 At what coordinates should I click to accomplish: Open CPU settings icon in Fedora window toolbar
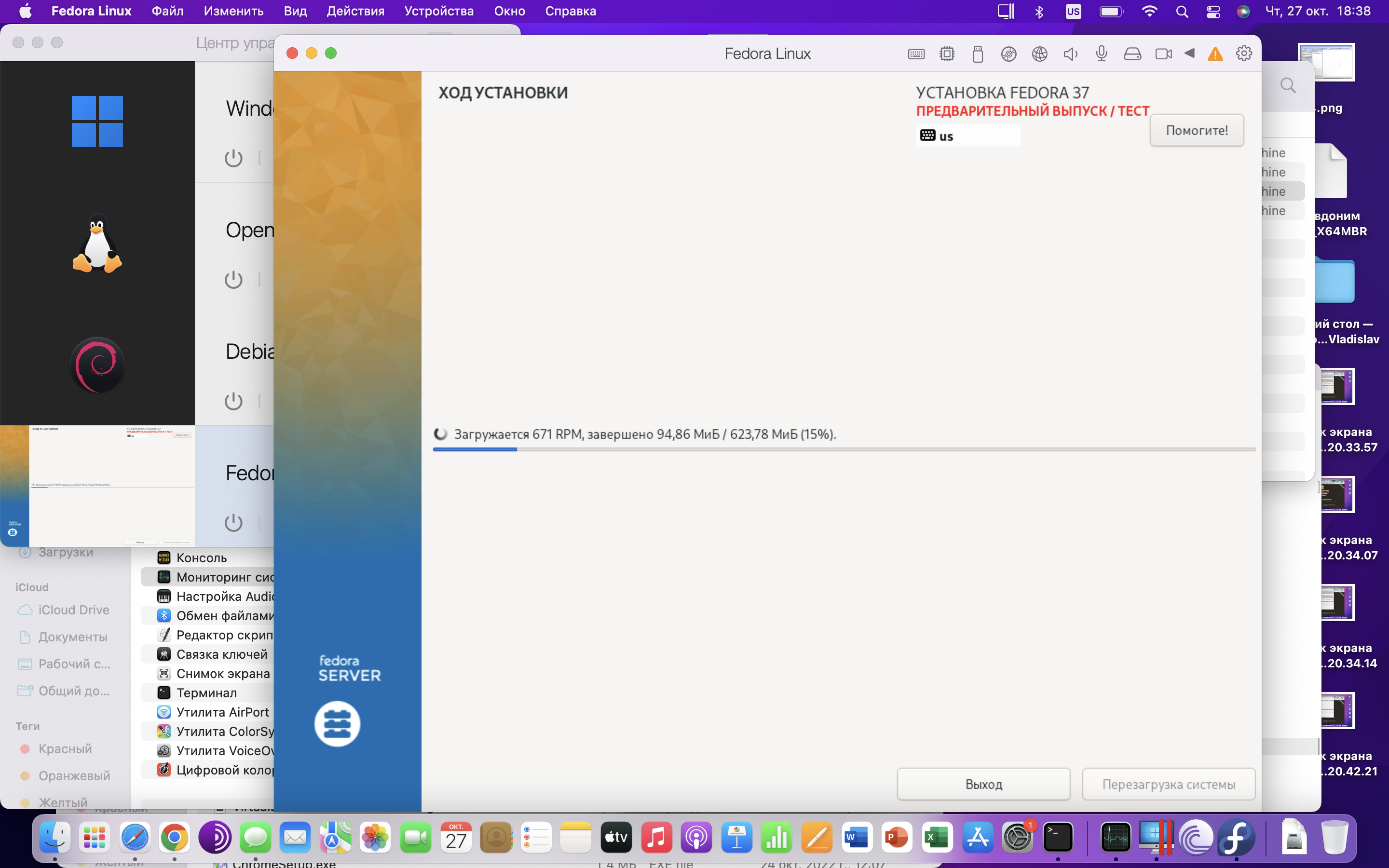[x=947, y=54]
